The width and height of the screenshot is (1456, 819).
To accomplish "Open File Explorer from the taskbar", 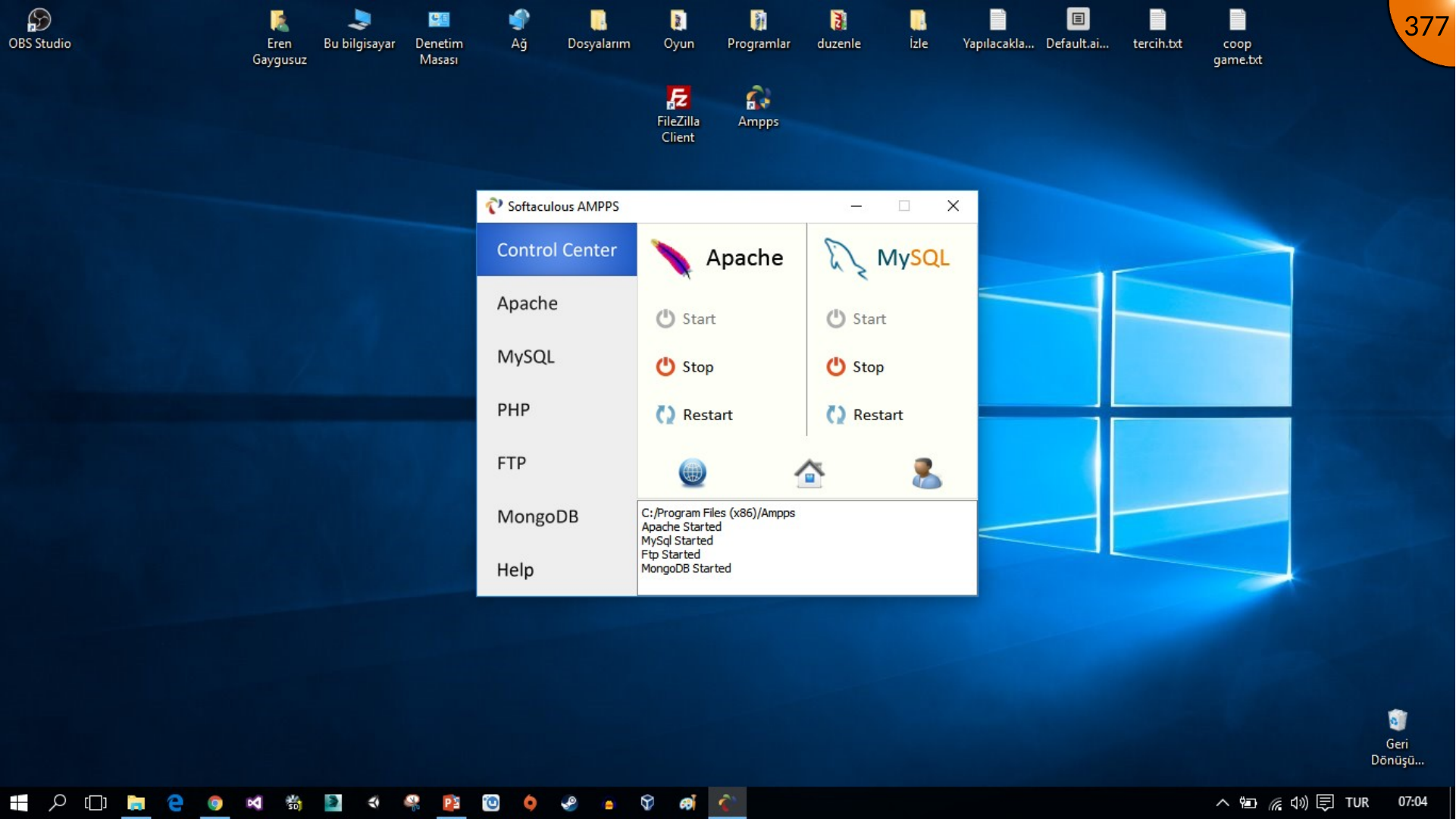I will 136,802.
